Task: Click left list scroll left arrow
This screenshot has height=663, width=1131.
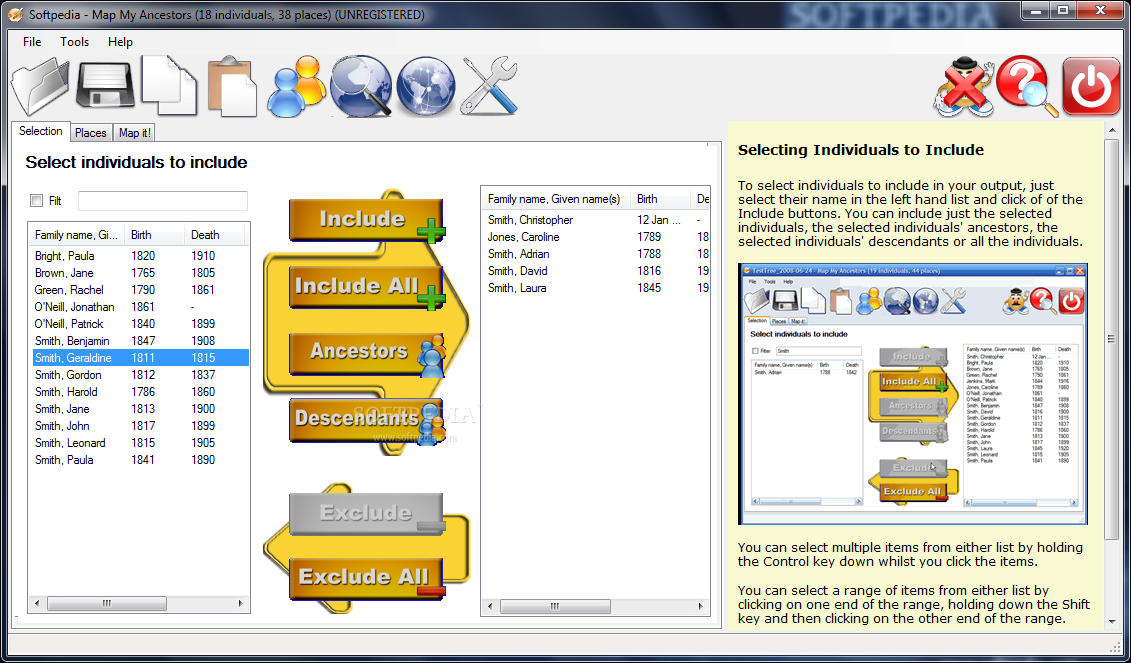Action: click(x=38, y=603)
